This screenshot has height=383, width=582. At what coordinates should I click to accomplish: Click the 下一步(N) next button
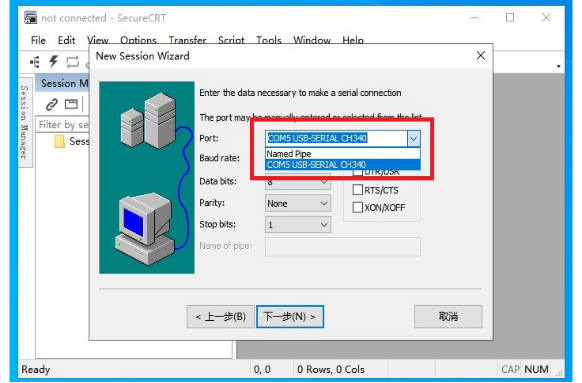pyautogui.click(x=290, y=317)
